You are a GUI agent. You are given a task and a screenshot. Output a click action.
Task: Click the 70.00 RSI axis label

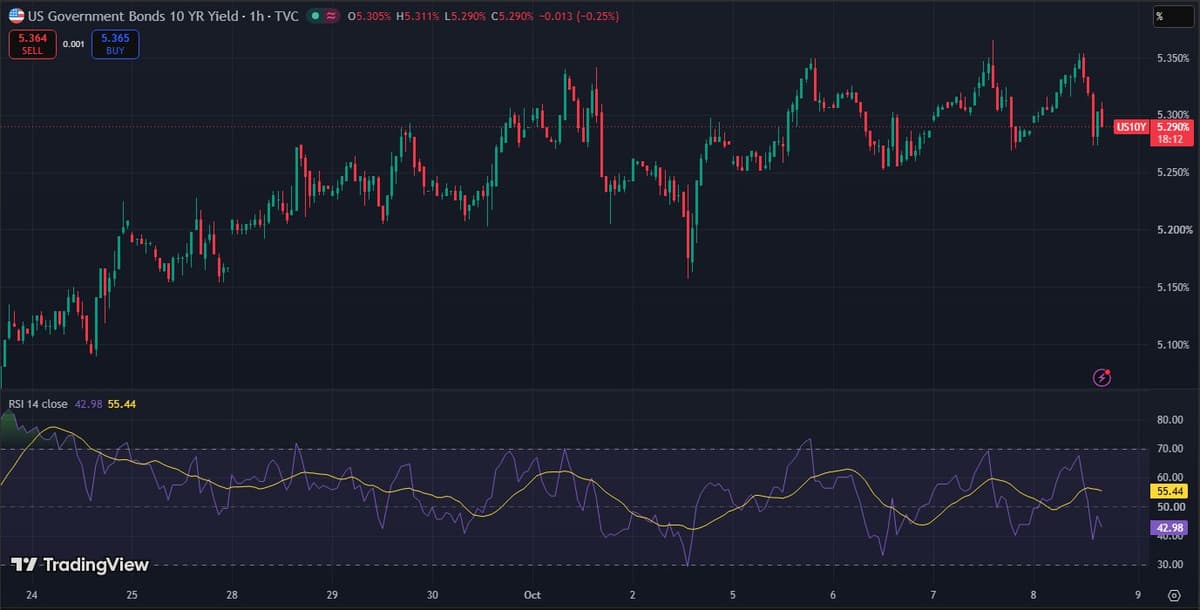(x=1170, y=449)
